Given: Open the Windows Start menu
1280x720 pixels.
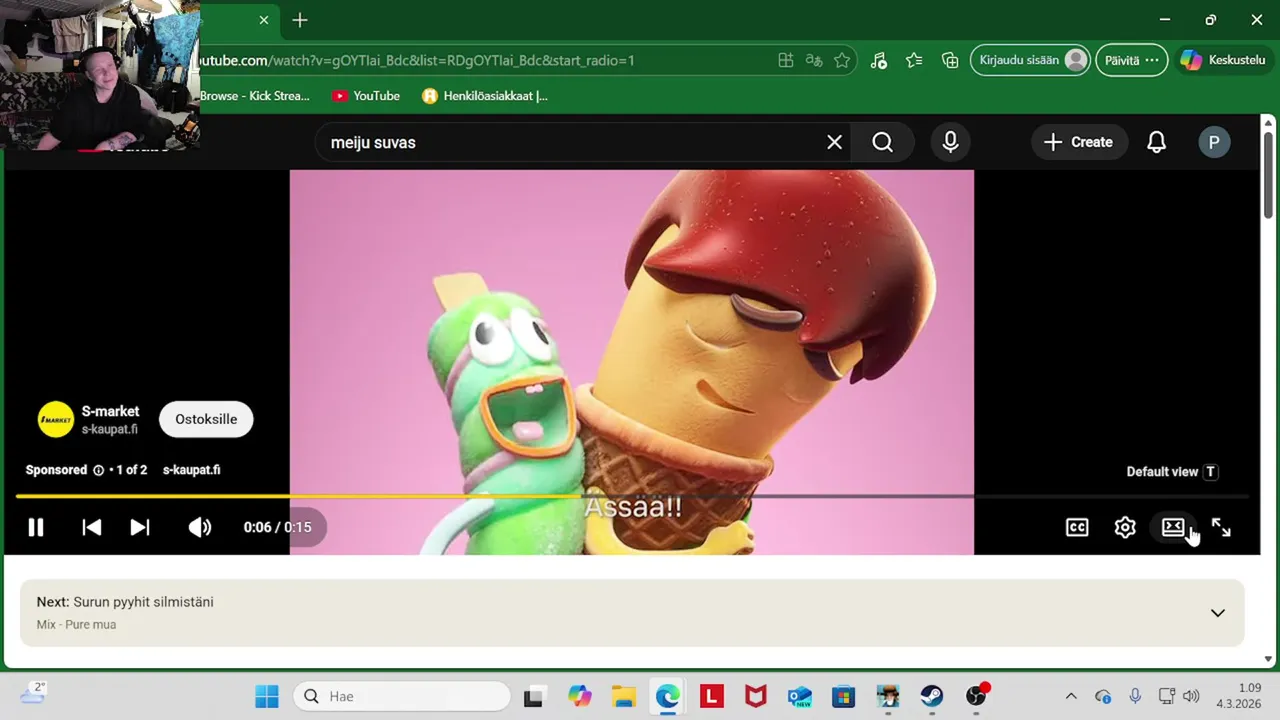Looking at the screenshot, I should pyautogui.click(x=267, y=696).
